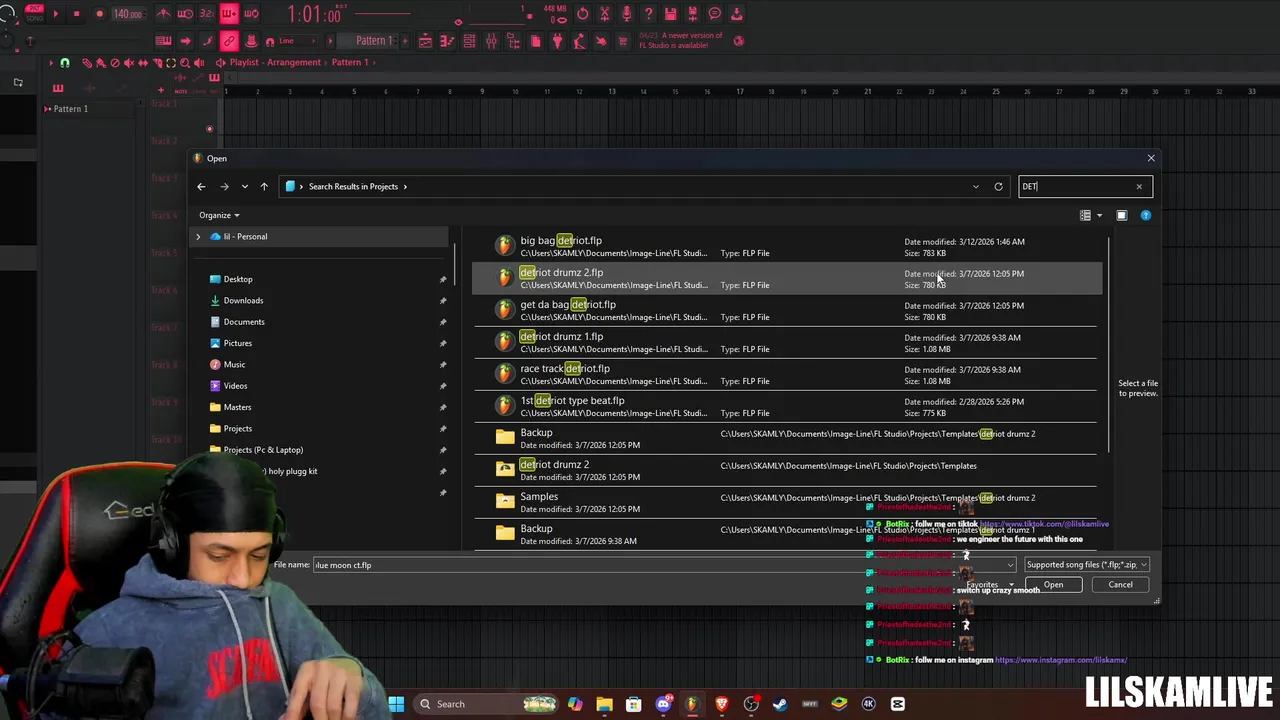Click the Open button

click(1053, 585)
